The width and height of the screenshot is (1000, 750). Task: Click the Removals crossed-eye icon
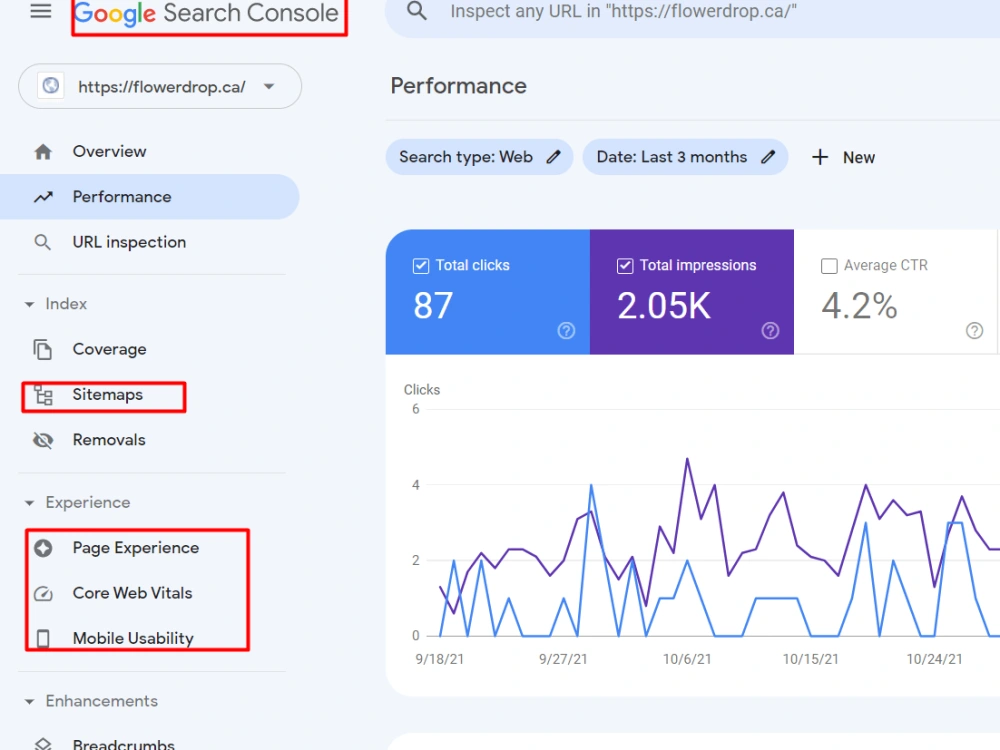(x=43, y=440)
